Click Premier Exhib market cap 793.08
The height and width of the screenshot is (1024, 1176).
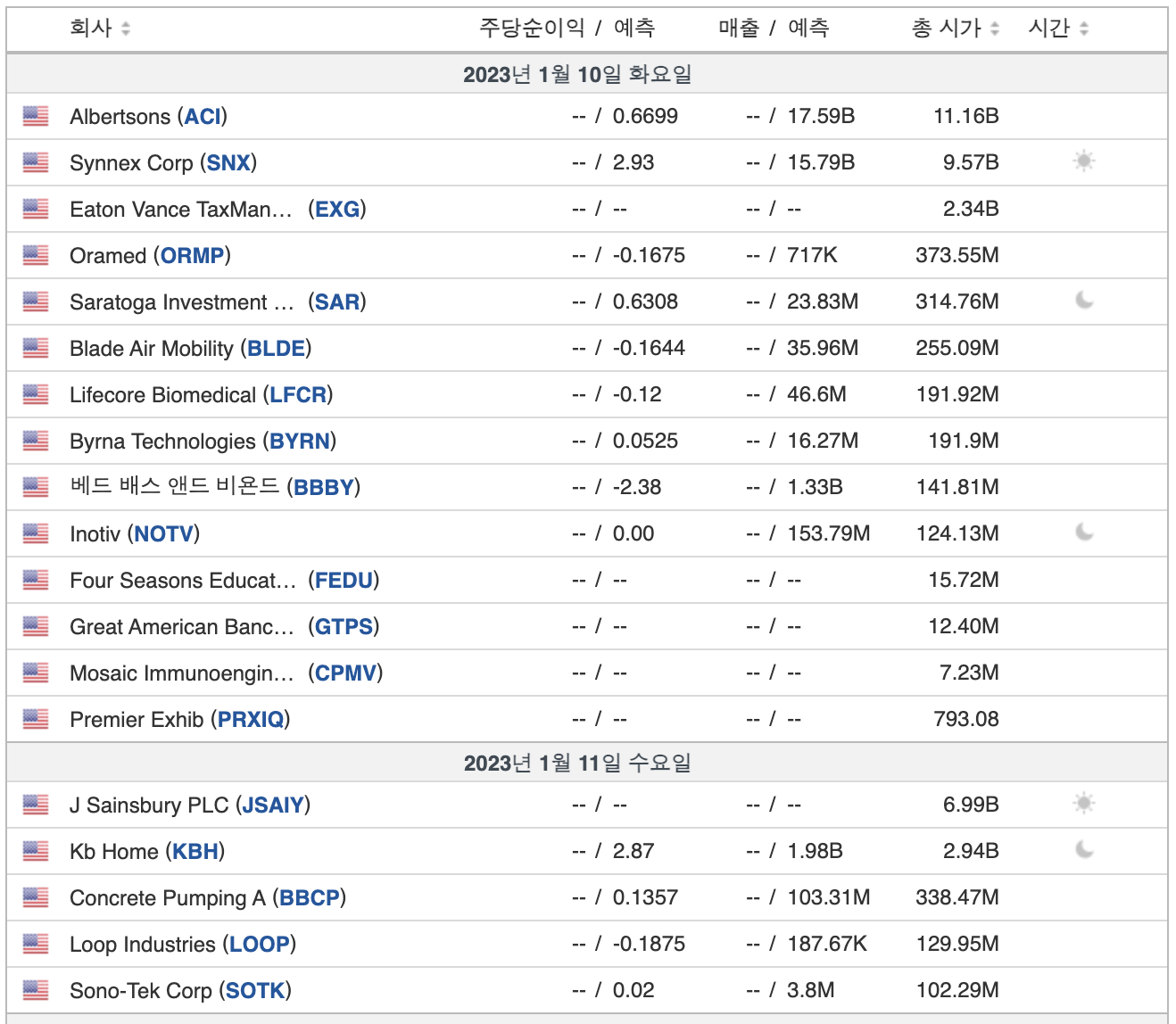[x=966, y=719]
